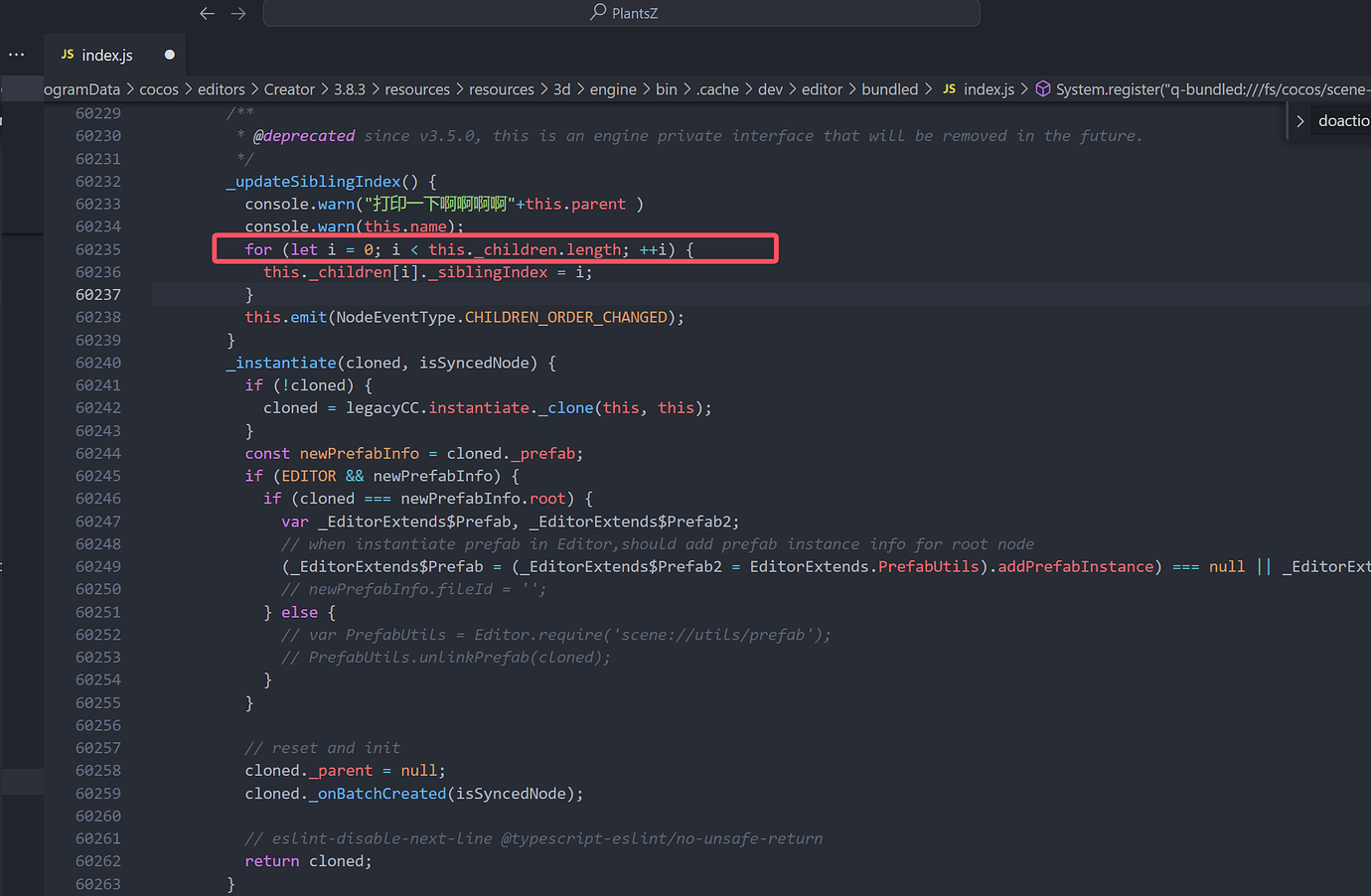Switch to the index.js tab

tap(107, 55)
